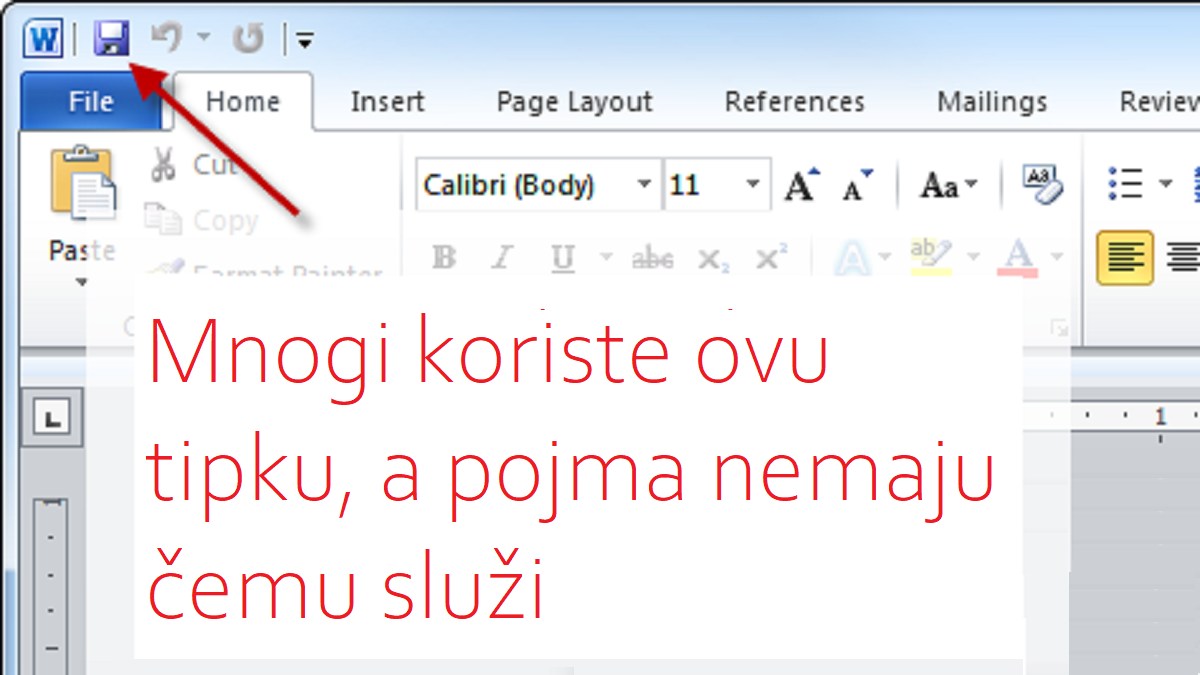Screen dimensions: 1200x675
Task: Click the Undo arrow icon
Action: pyautogui.click(x=167, y=38)
